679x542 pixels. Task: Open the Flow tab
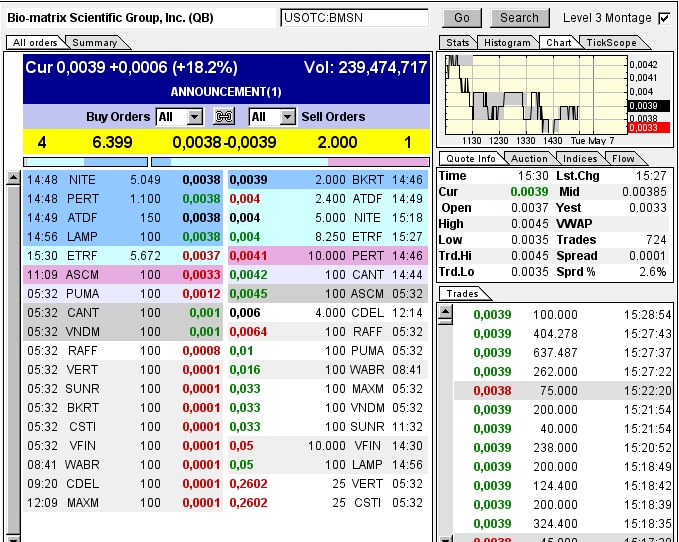coord(623,158)
